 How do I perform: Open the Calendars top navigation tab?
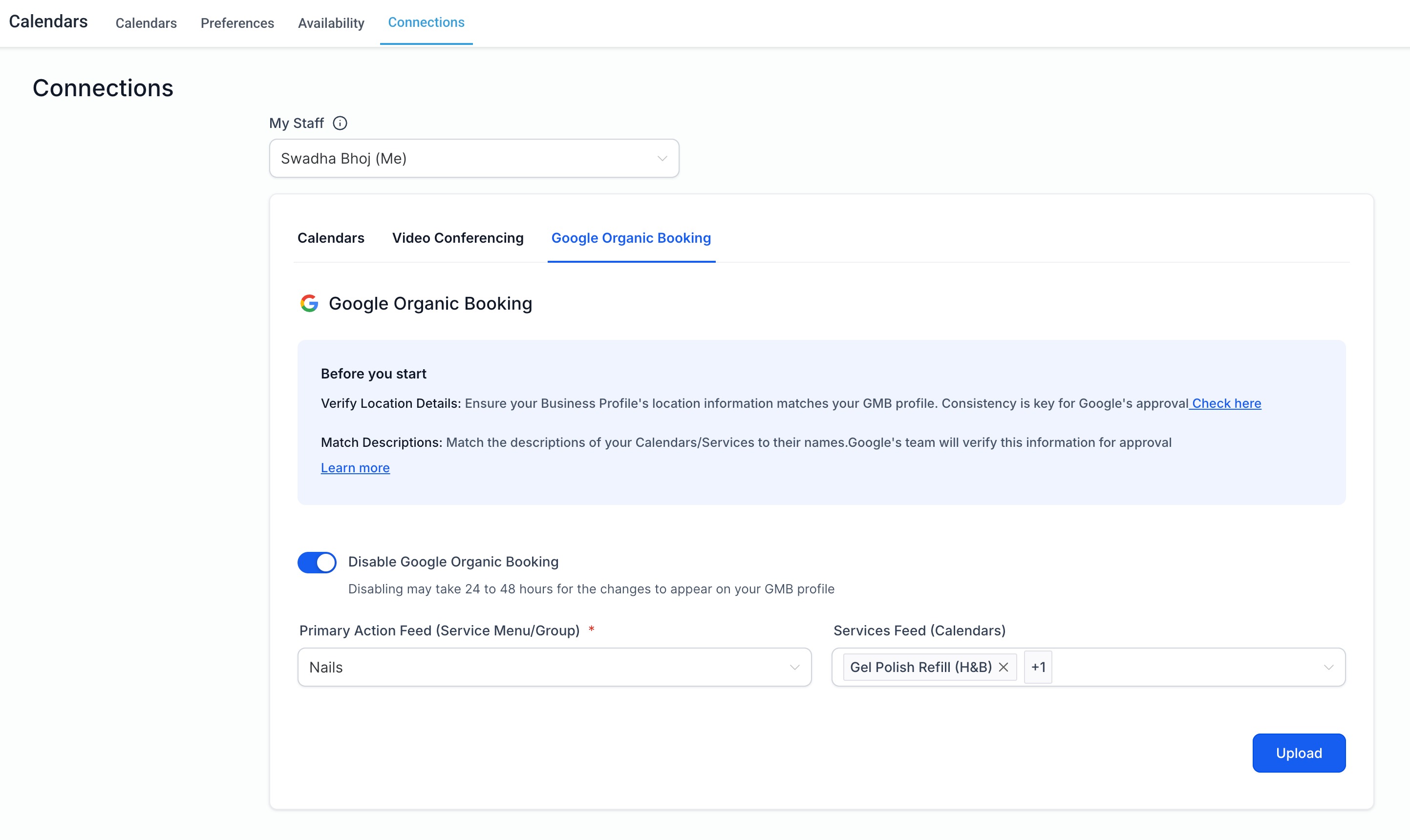tap(146, 23)
